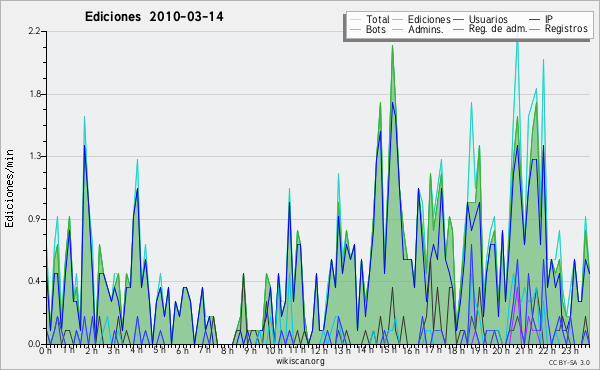
Task: Click the 'IP' legend entry
Action: pos(549,19)
